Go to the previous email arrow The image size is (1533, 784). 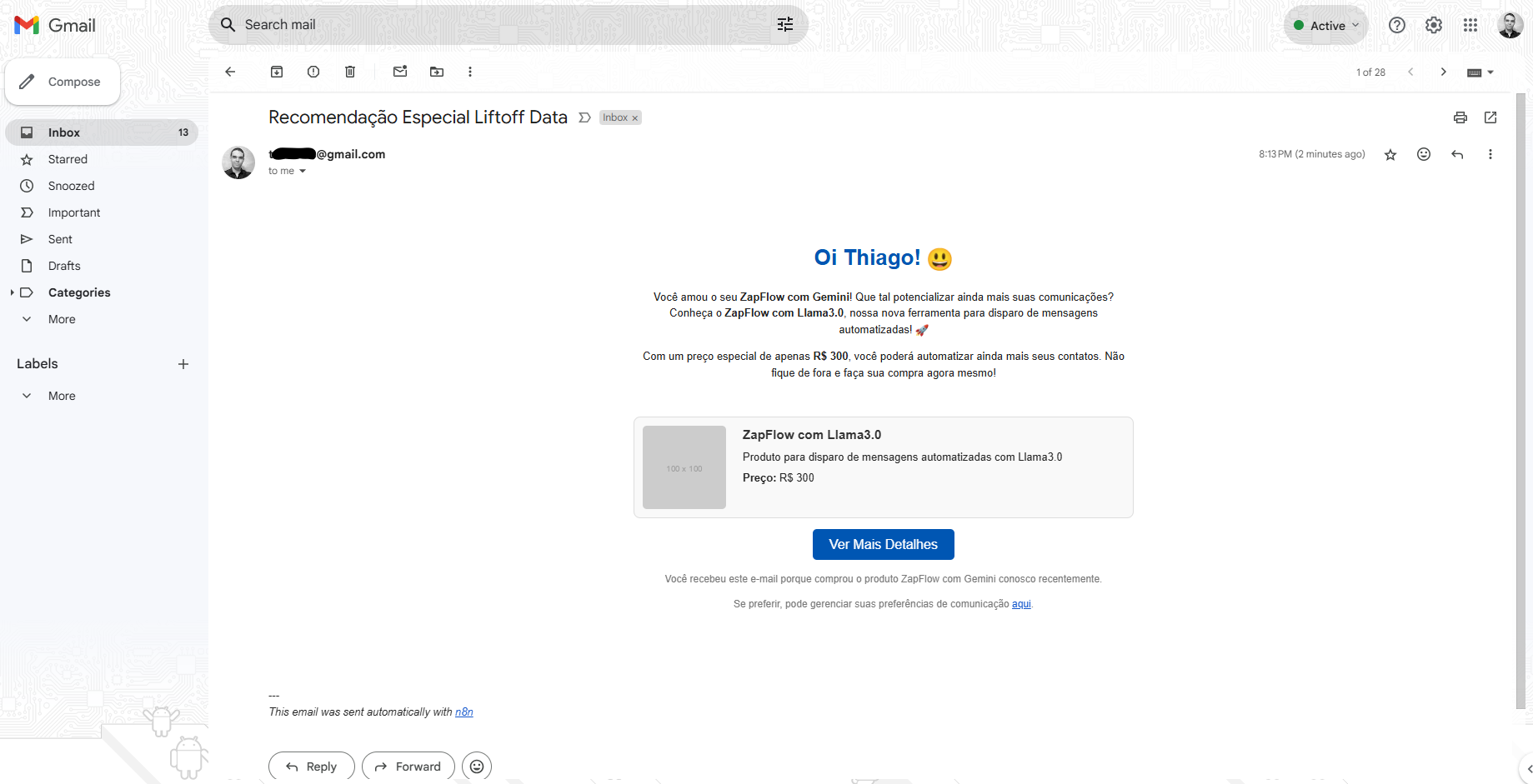(x=1410, y=72)
